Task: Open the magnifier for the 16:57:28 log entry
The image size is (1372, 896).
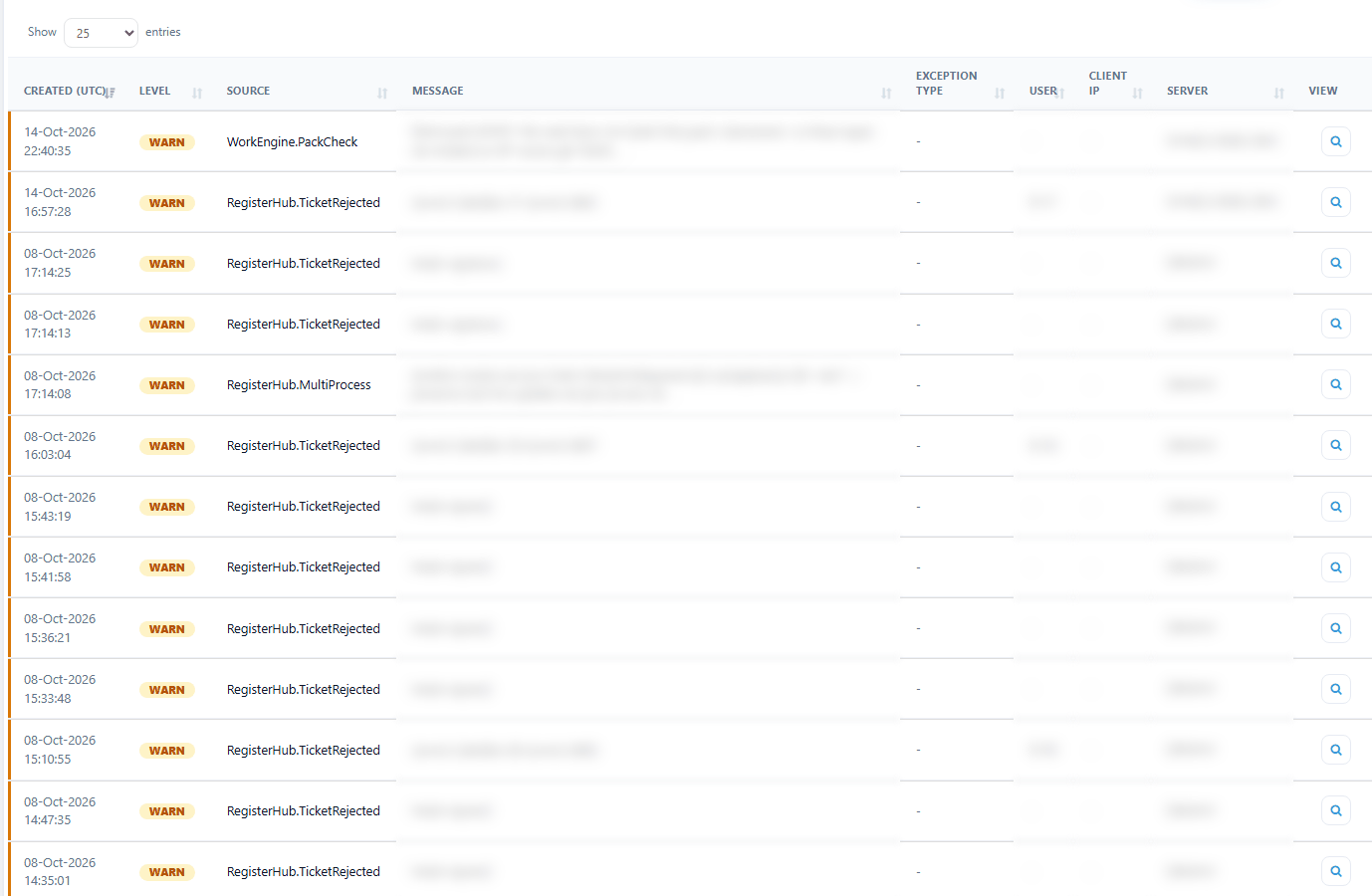Action: (1335, 202)
